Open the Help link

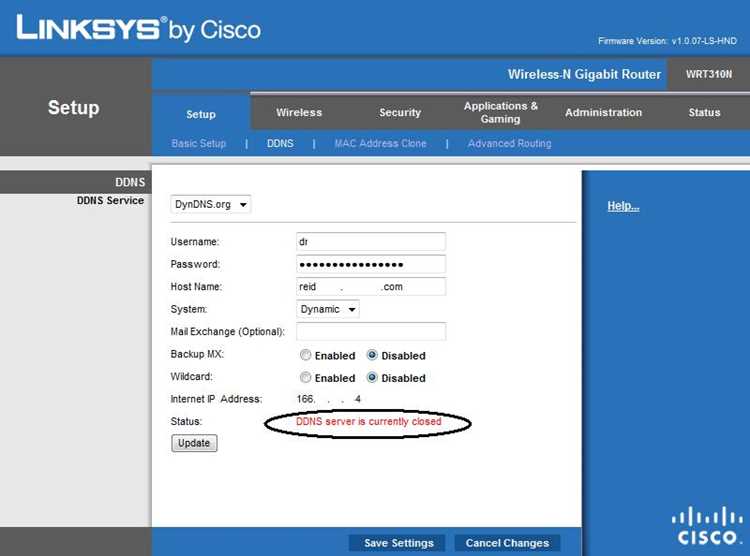tap(623, 206)
